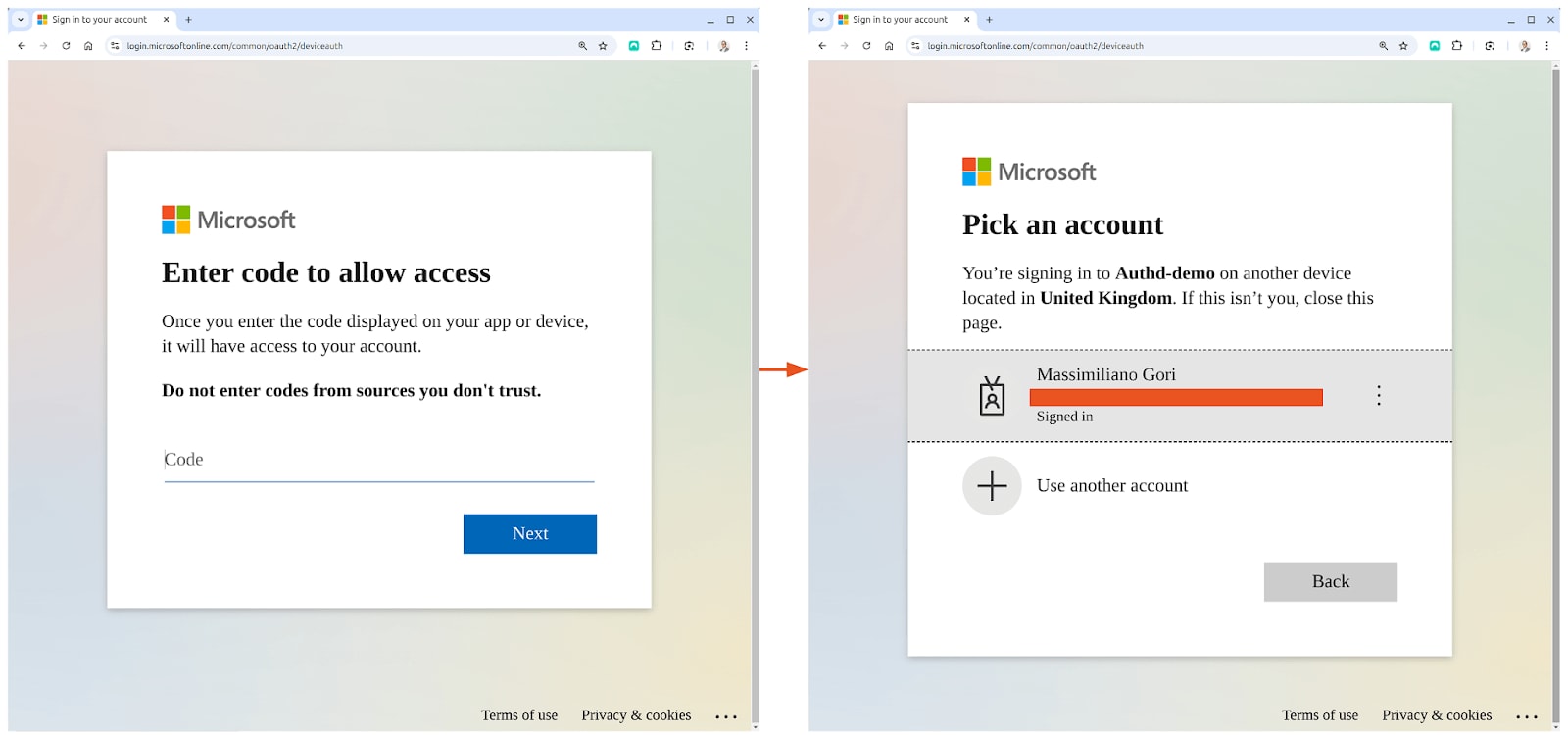The width and height of the screenshot is (1568, 735).
Task: Click the zoom magnifier in the left window address bar
Action: (582, 46)
